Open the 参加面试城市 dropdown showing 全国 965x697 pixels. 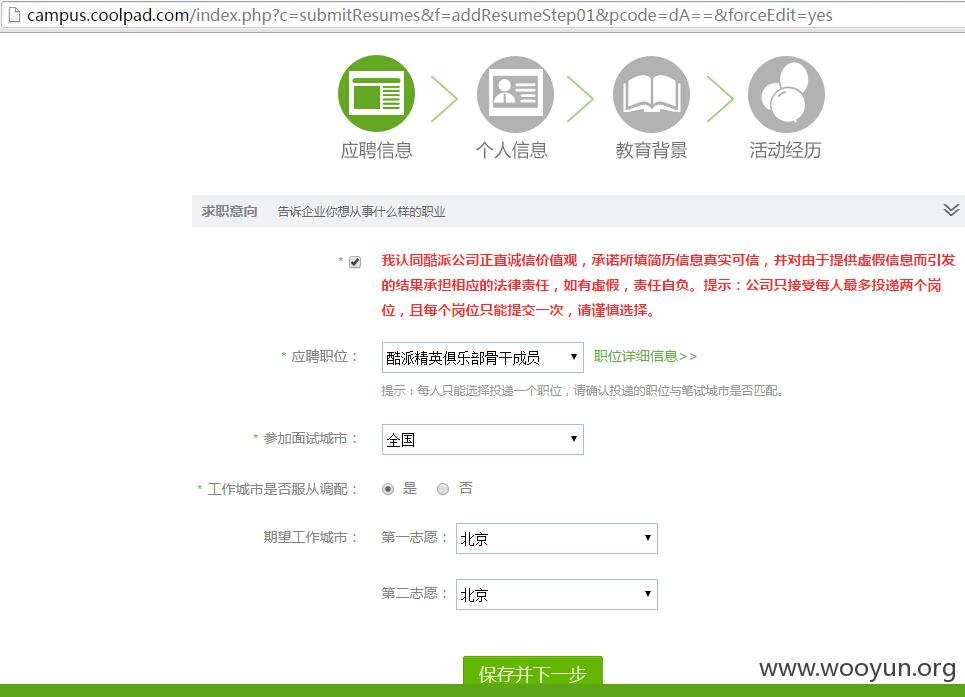[482, 439]
